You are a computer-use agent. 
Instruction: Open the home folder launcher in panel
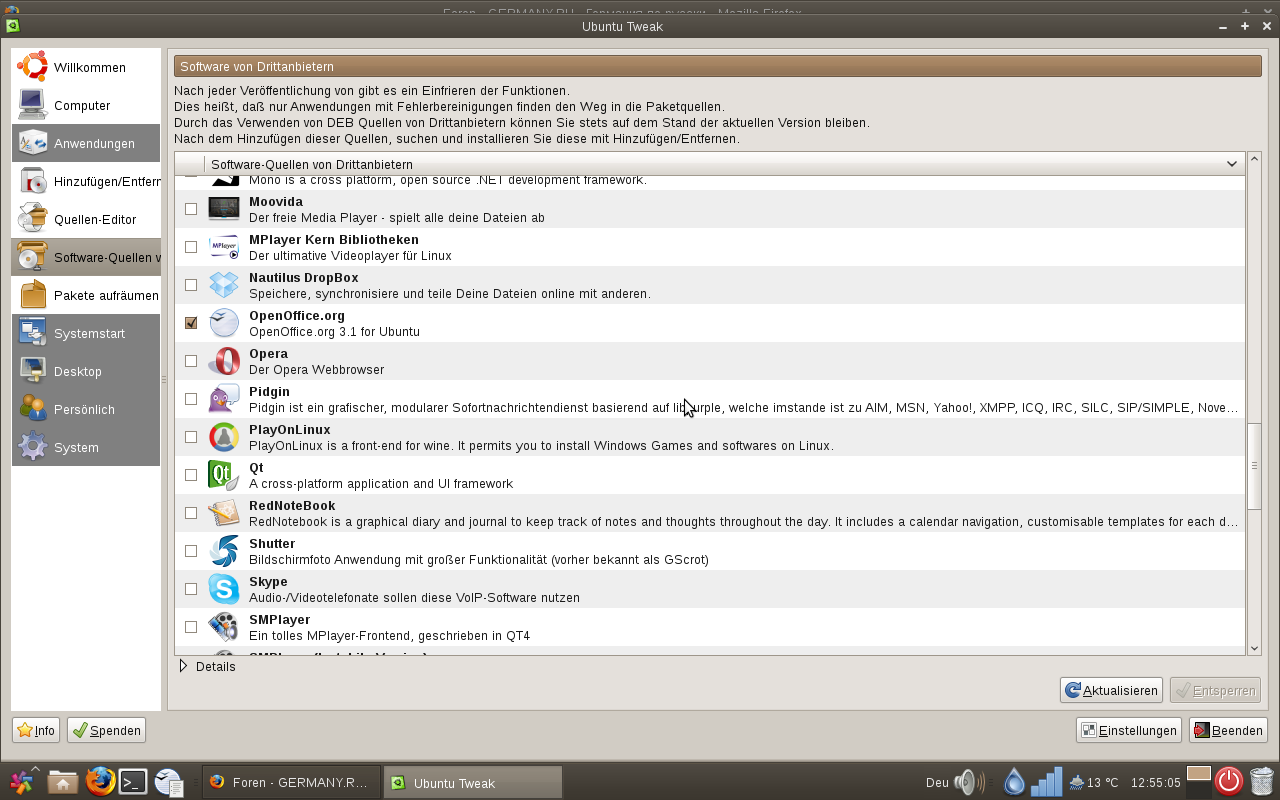(63, 782)
